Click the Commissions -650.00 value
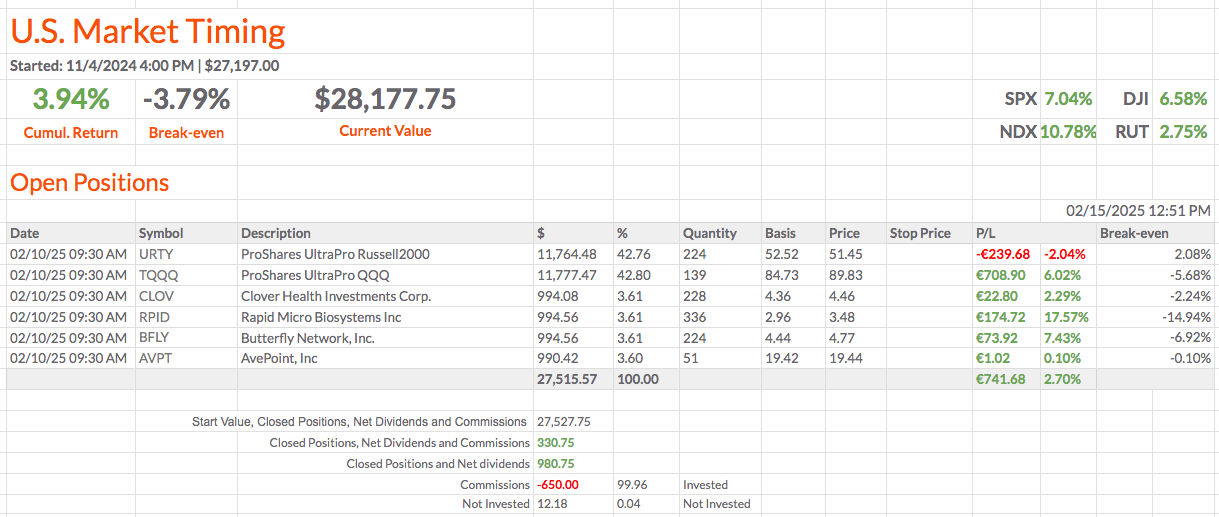Screen dimensions: 1219x517 560,484
